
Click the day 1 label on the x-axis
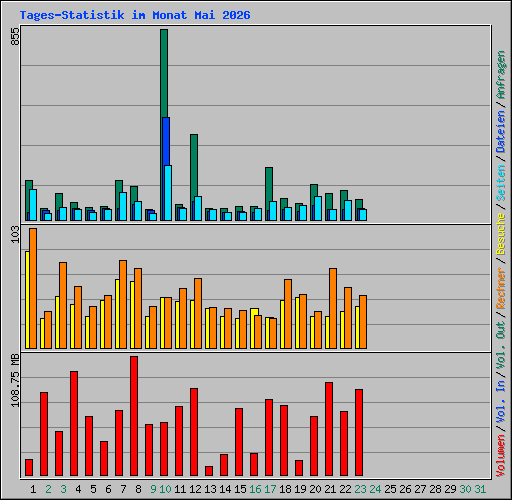click(x=33, y=489)
